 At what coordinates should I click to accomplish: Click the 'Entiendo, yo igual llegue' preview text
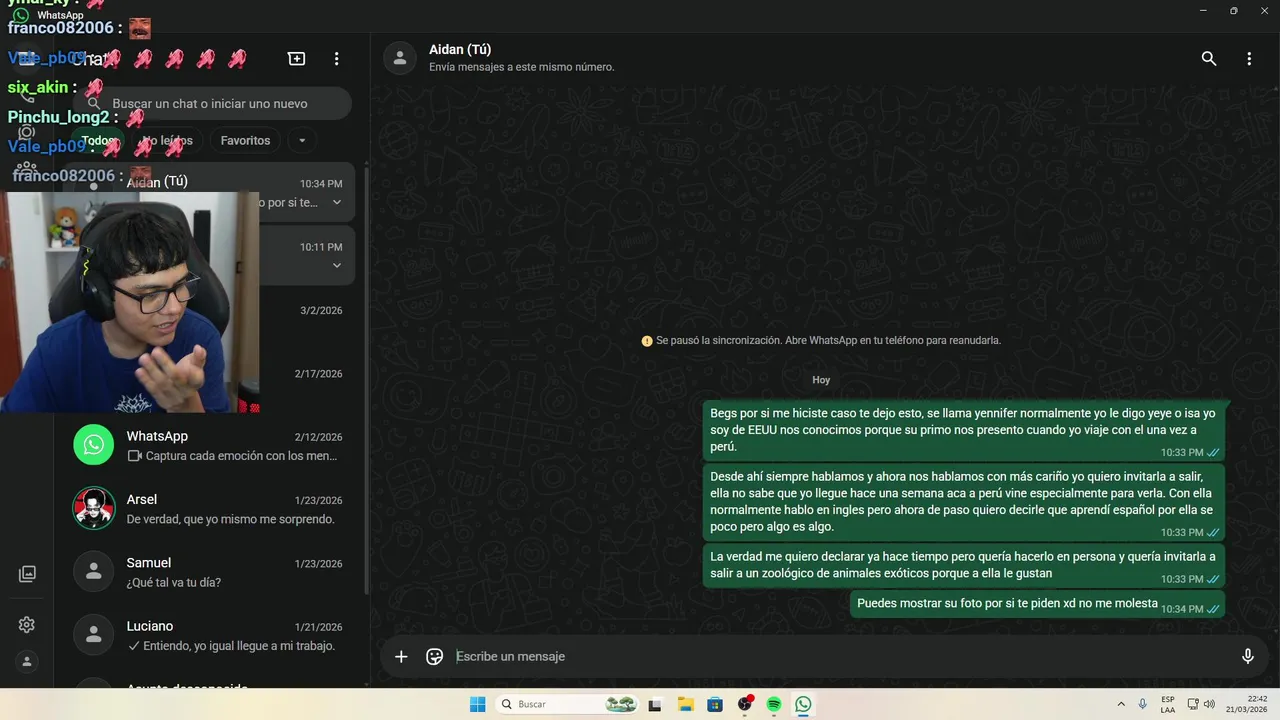(x=238, y=646)
